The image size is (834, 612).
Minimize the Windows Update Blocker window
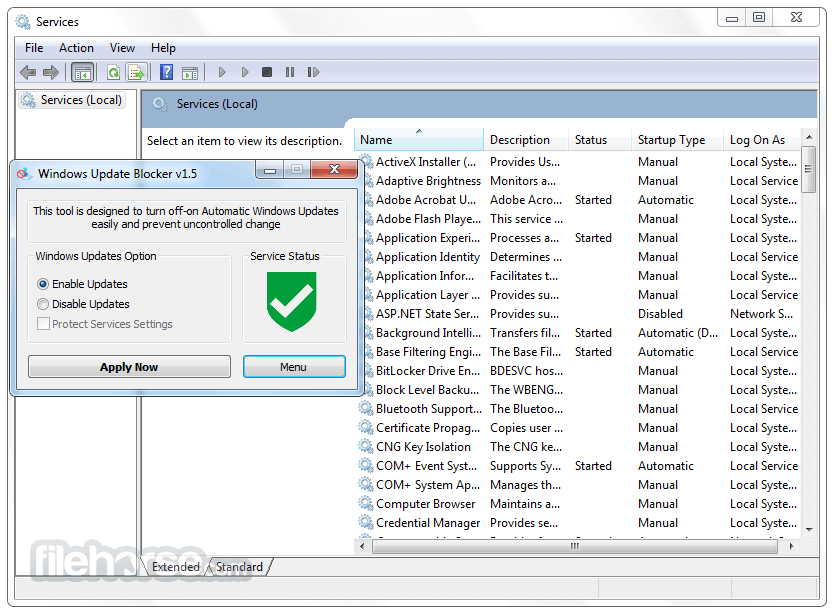pyautogui.click(x=270, y=170)
